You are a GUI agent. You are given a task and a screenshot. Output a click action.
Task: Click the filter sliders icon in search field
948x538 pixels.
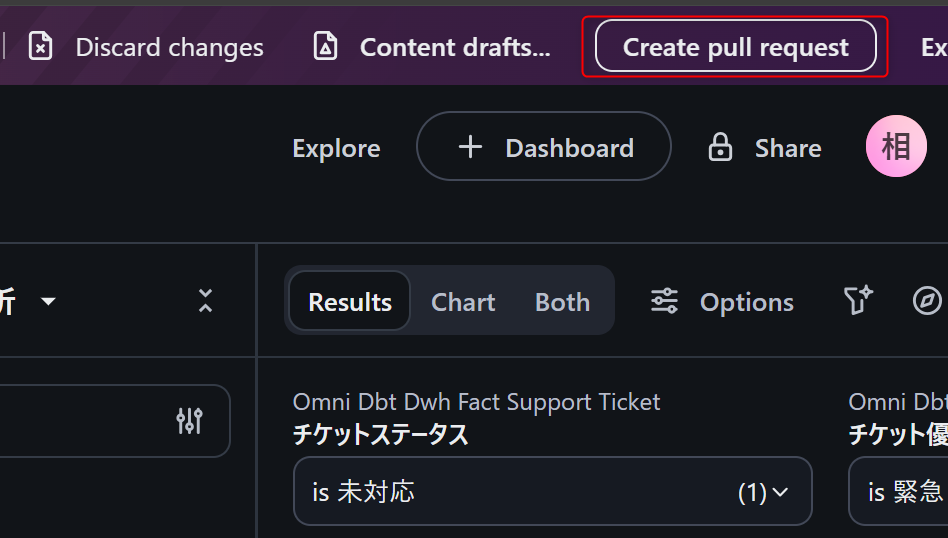(189, 421)
